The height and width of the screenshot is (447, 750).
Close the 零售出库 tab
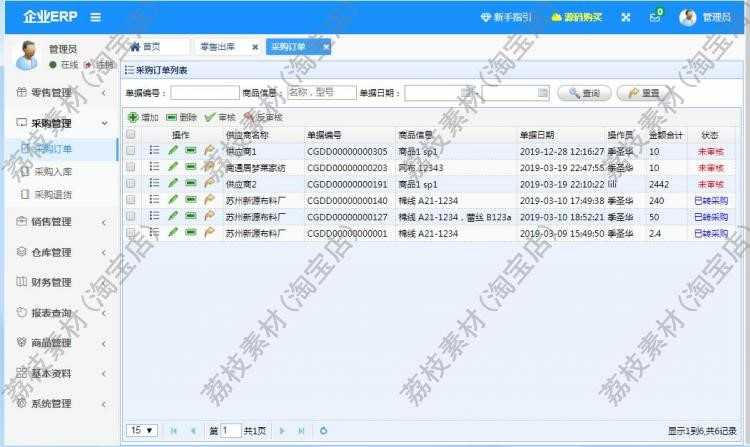[255, 47]
